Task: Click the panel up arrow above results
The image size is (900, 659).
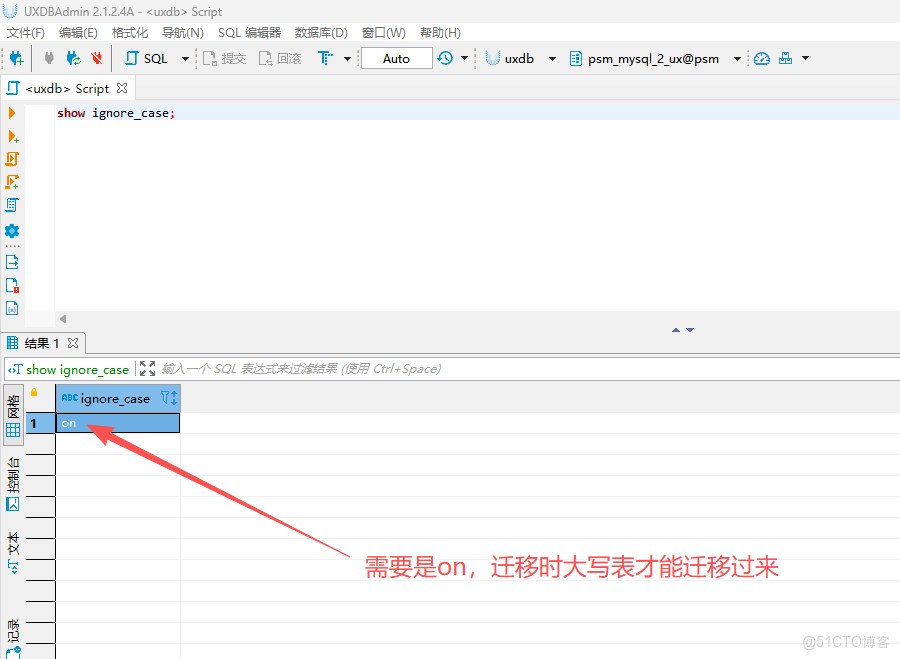Action: [676, 330]
